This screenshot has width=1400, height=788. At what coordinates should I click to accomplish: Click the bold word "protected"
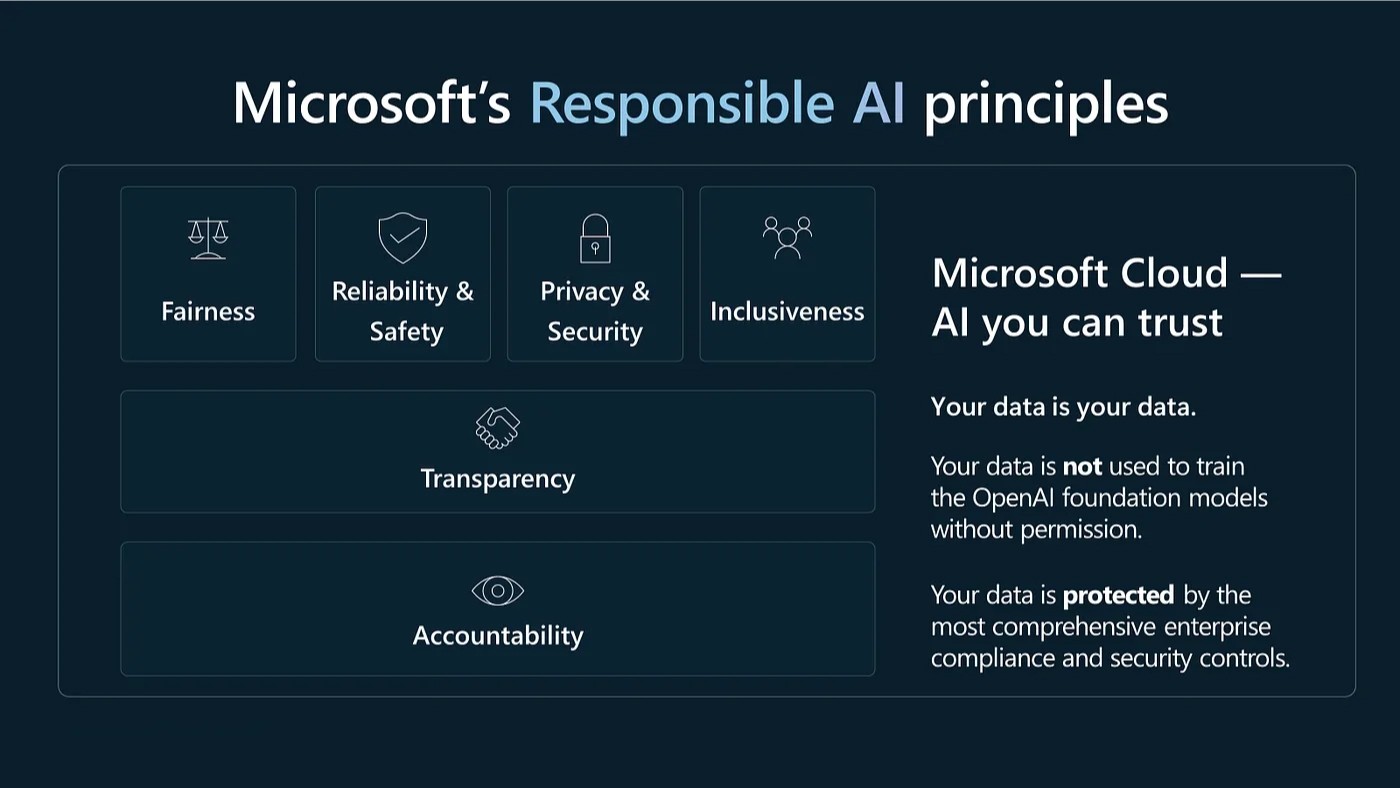(1118, 595)
